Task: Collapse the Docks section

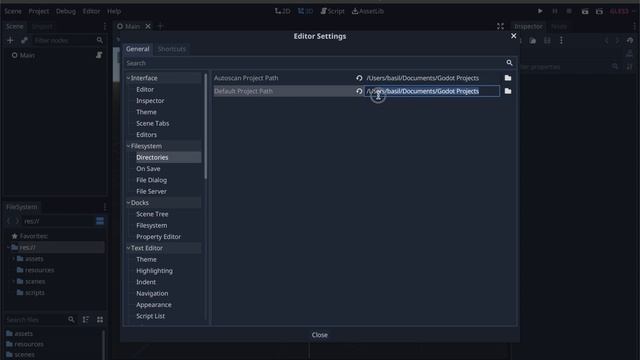Action: coord(128,203)
